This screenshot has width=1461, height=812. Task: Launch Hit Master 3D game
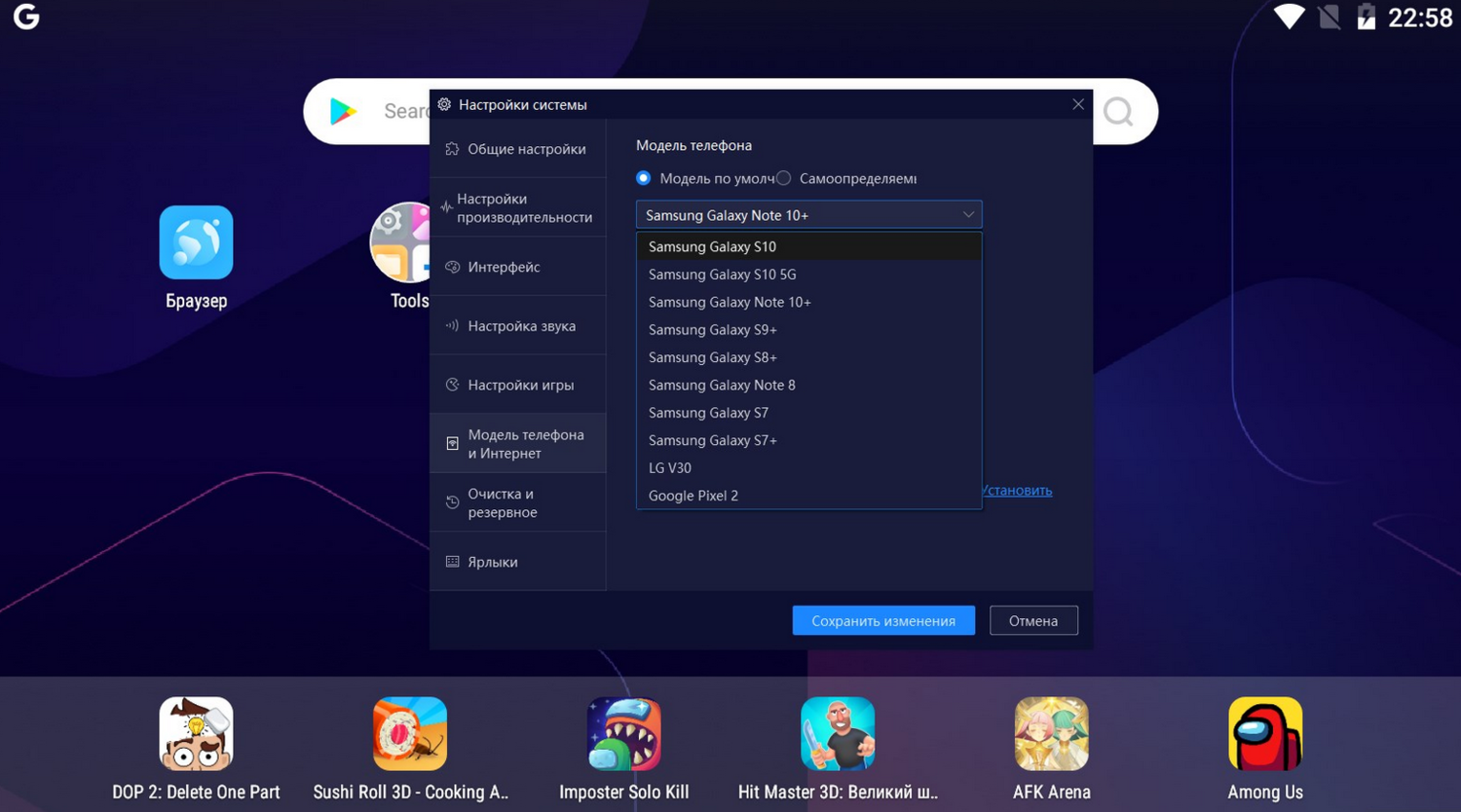[x=838, y=734]
